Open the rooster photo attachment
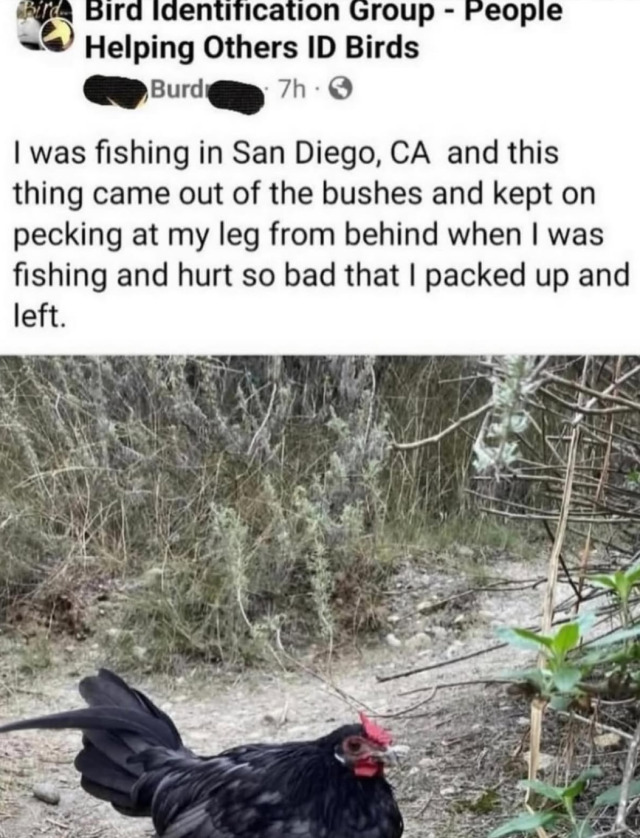This screenshot has height=838, width=640. coord(320,596)
